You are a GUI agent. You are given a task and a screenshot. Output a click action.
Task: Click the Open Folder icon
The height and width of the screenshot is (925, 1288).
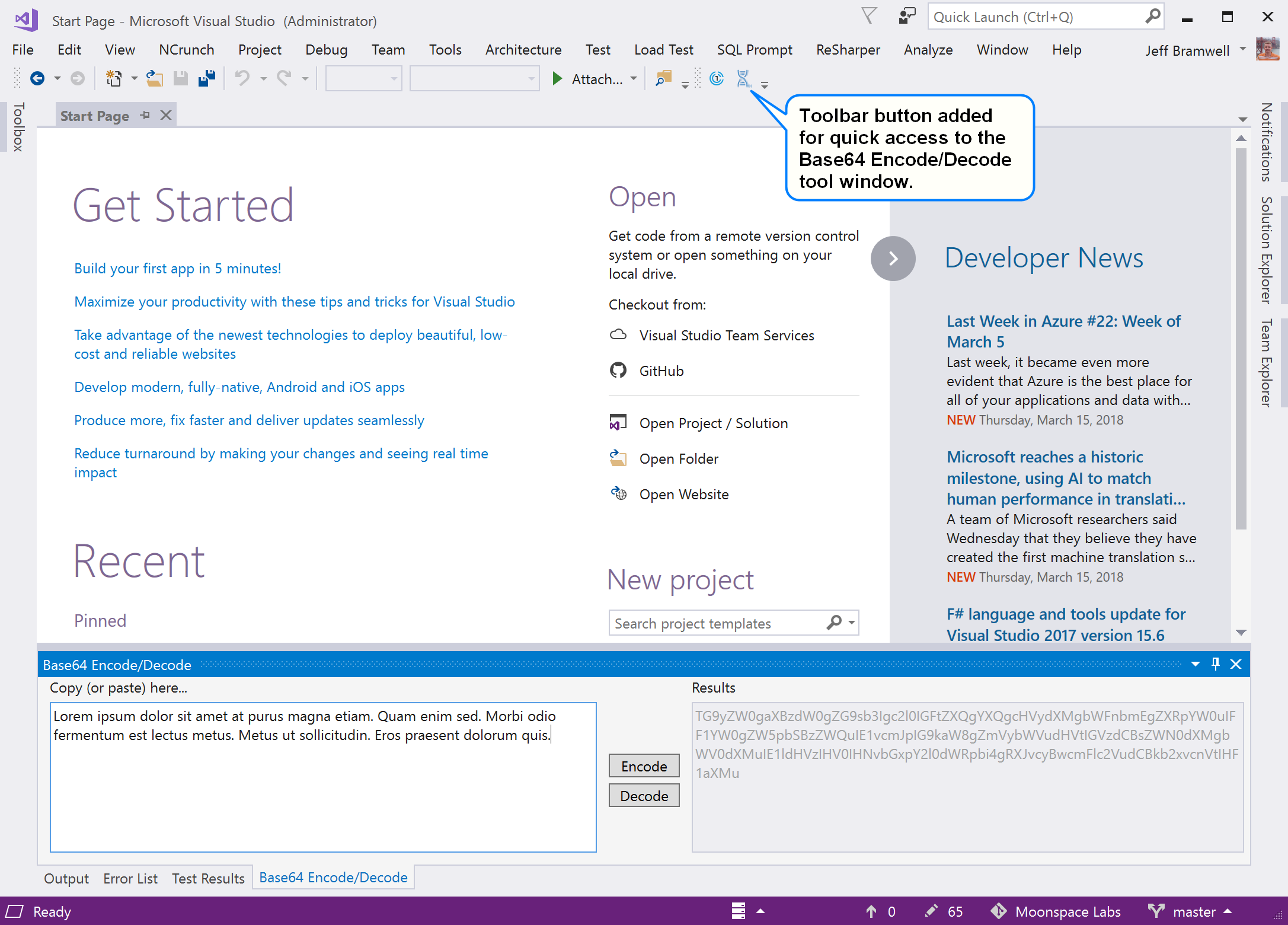(618, 458)
